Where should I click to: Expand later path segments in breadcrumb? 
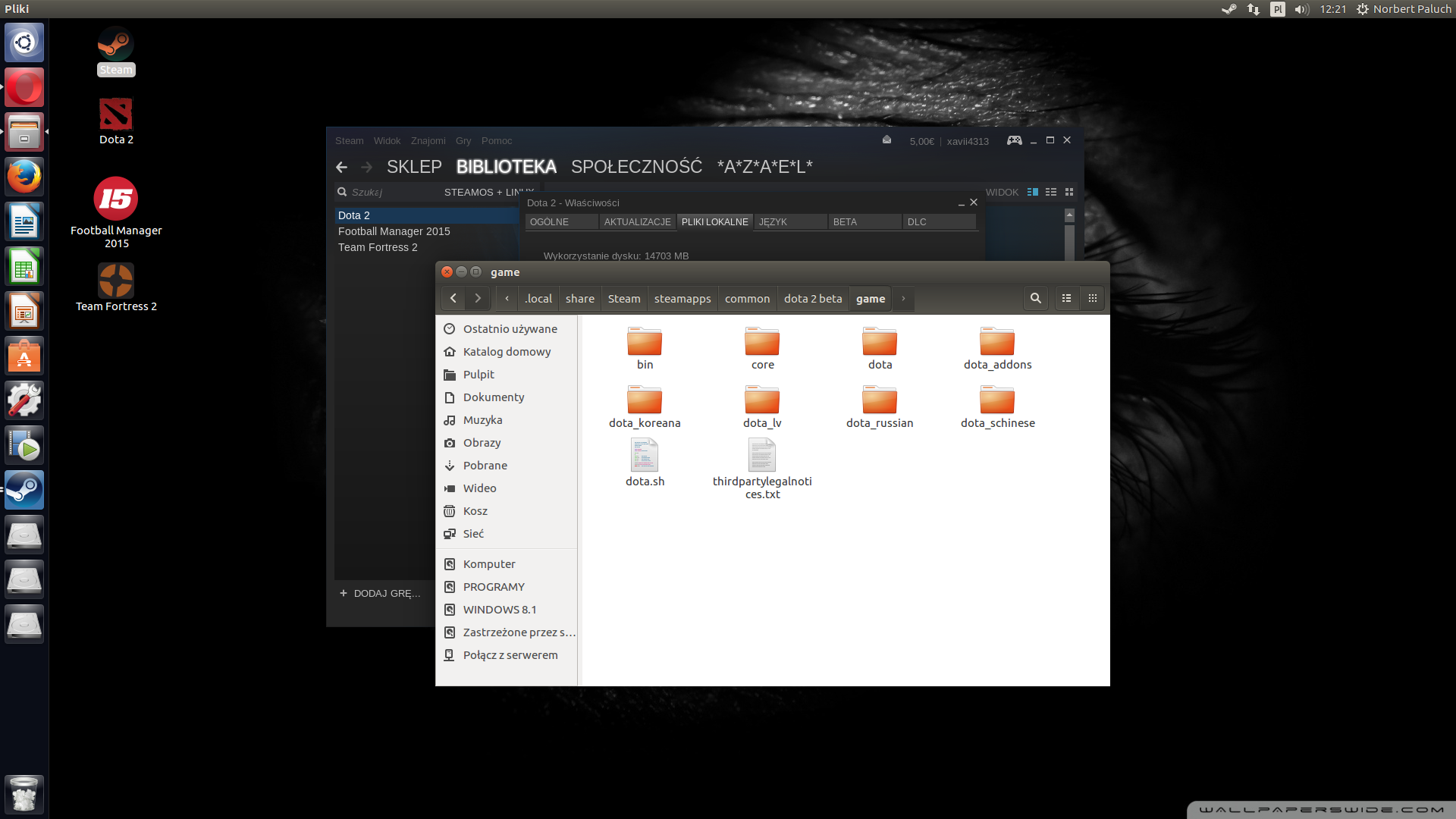click(x=903, y=298)
